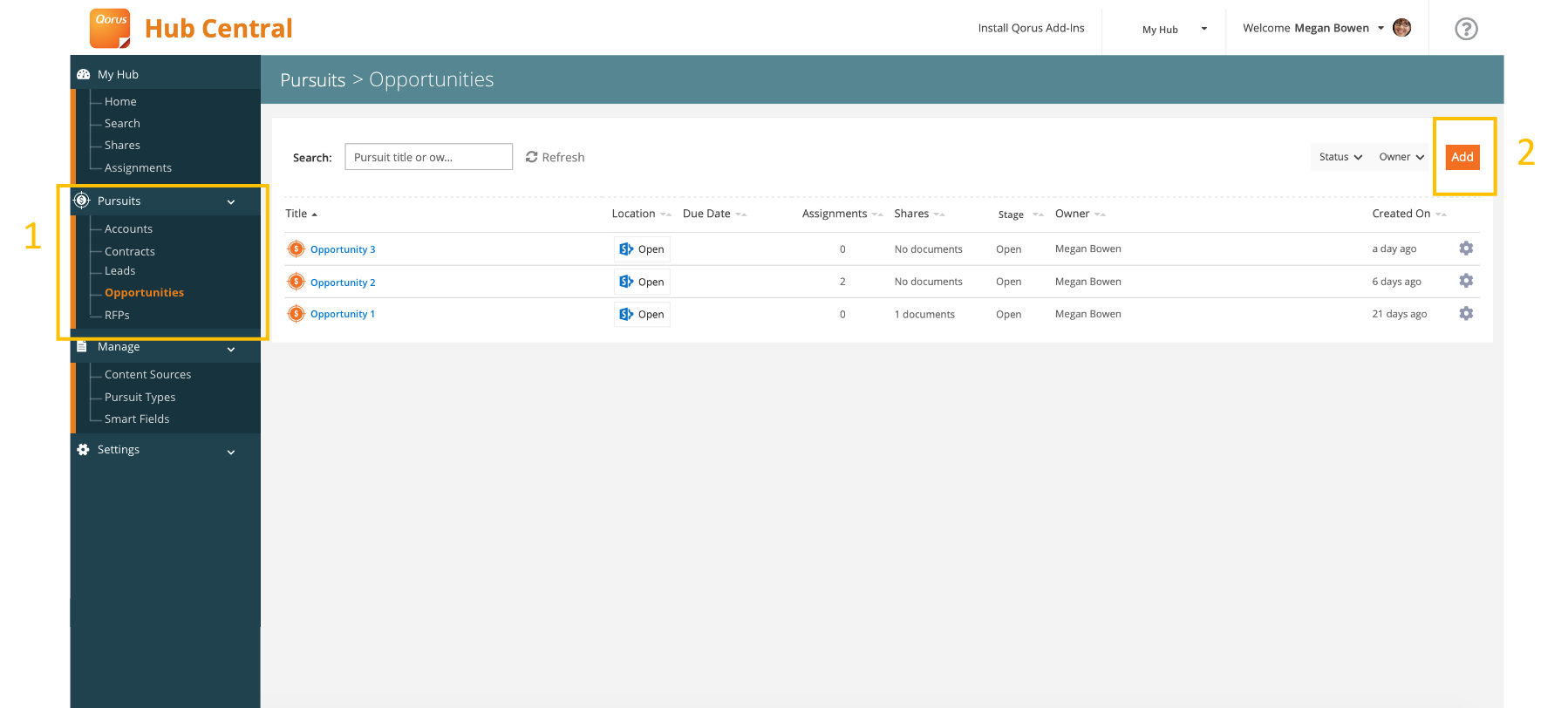The image size is (1568, 708).
Task: Click the orange pursuit icon beside Opportunity 2
Action: click(x=297, y=282)
